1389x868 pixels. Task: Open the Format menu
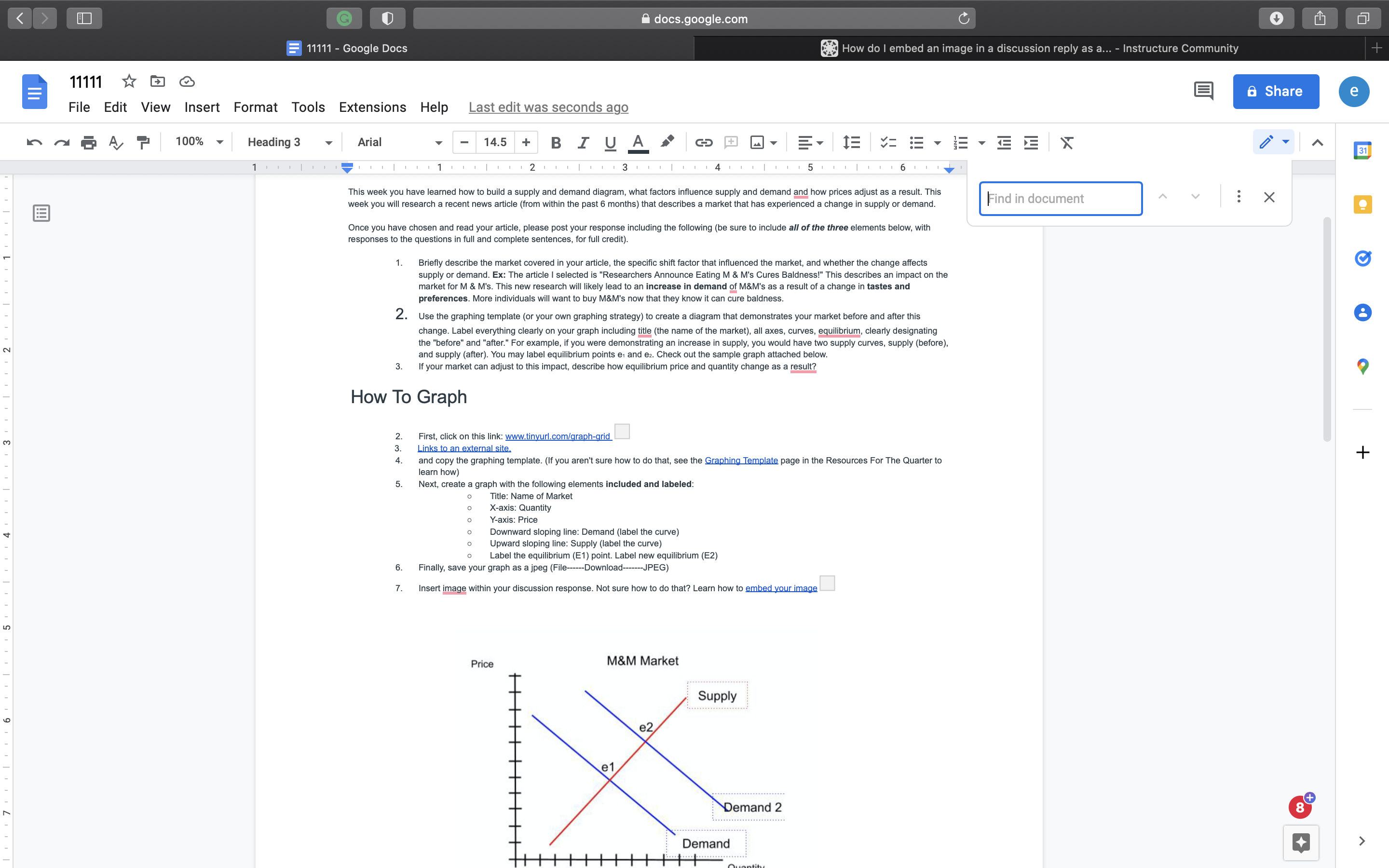pyautogui.click(x=256, y=107)
